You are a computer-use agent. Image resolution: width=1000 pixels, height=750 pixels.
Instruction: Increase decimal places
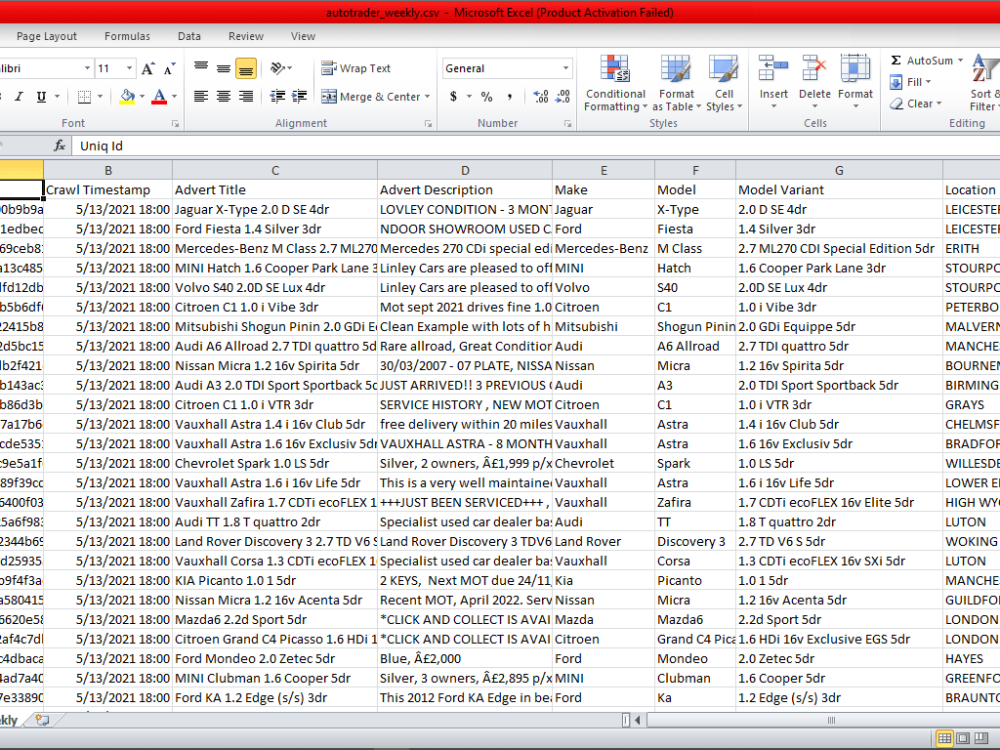(x=541, y=96)
